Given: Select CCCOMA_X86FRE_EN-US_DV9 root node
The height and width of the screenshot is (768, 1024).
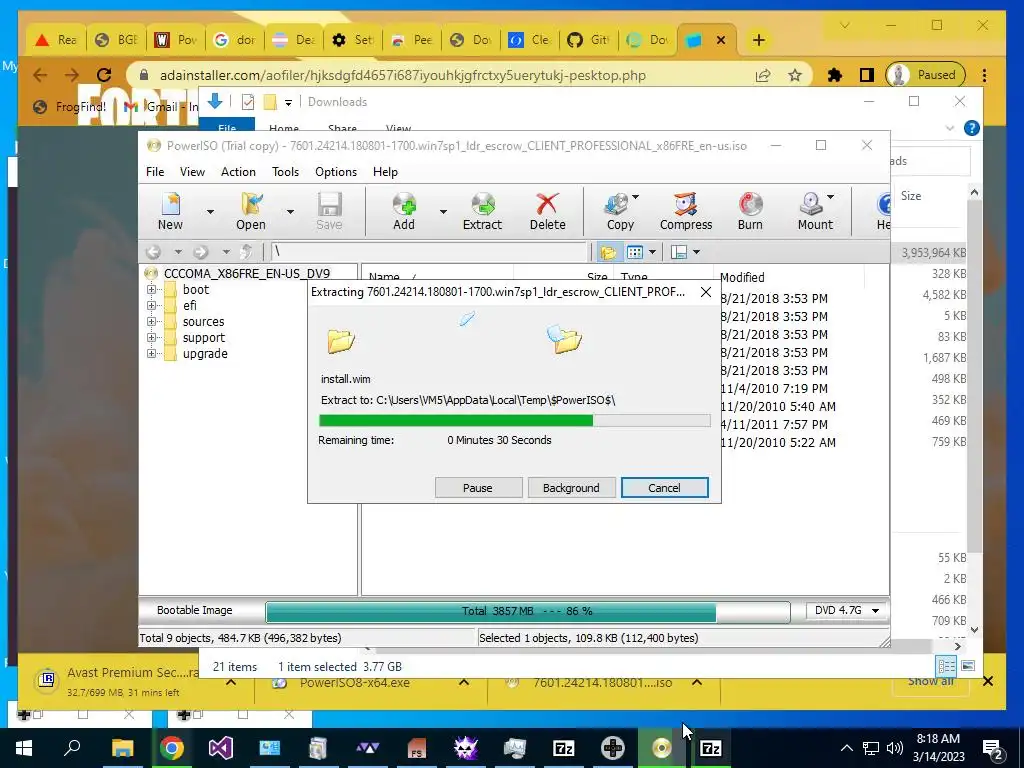Looking at the screenshot, I should tap(247, 274).
